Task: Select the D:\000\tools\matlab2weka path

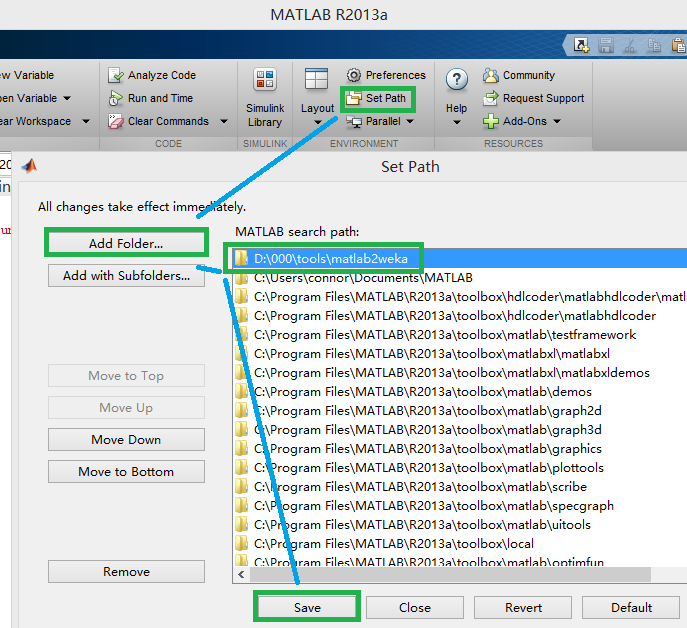Action: (460, 259)
